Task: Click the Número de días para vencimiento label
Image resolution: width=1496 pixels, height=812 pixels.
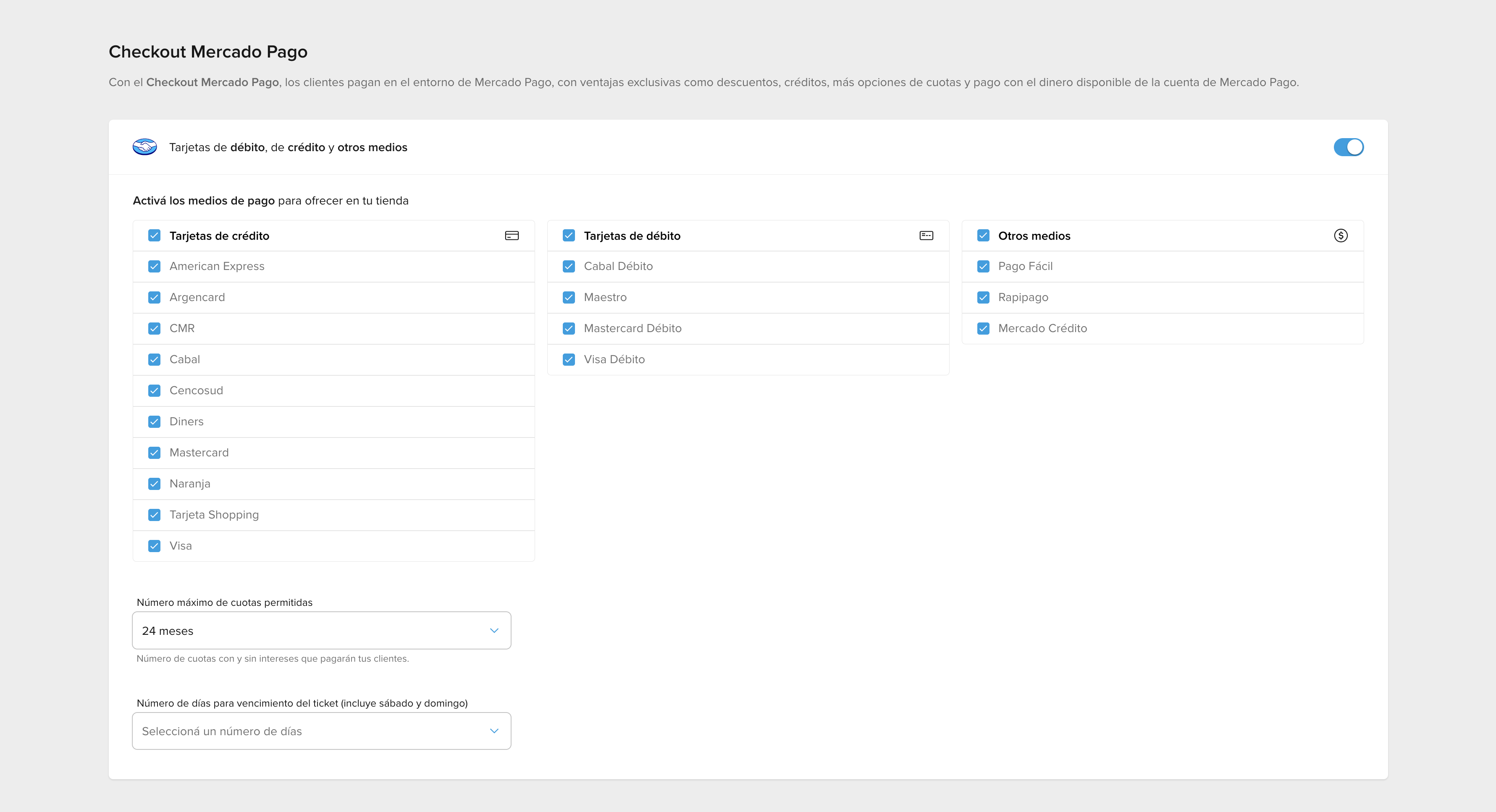Action: coord(302,703)
